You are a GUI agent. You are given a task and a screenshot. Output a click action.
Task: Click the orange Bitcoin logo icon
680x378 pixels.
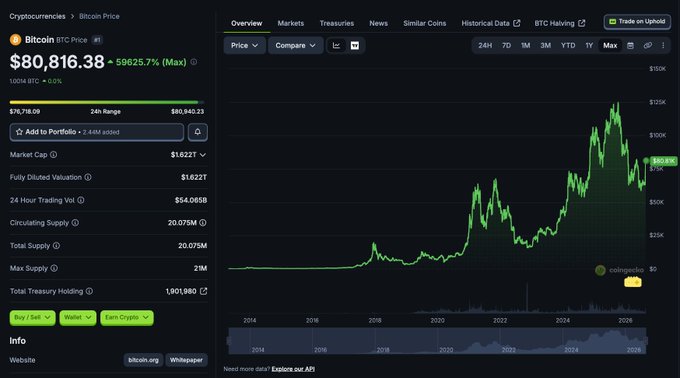(15, 40)
